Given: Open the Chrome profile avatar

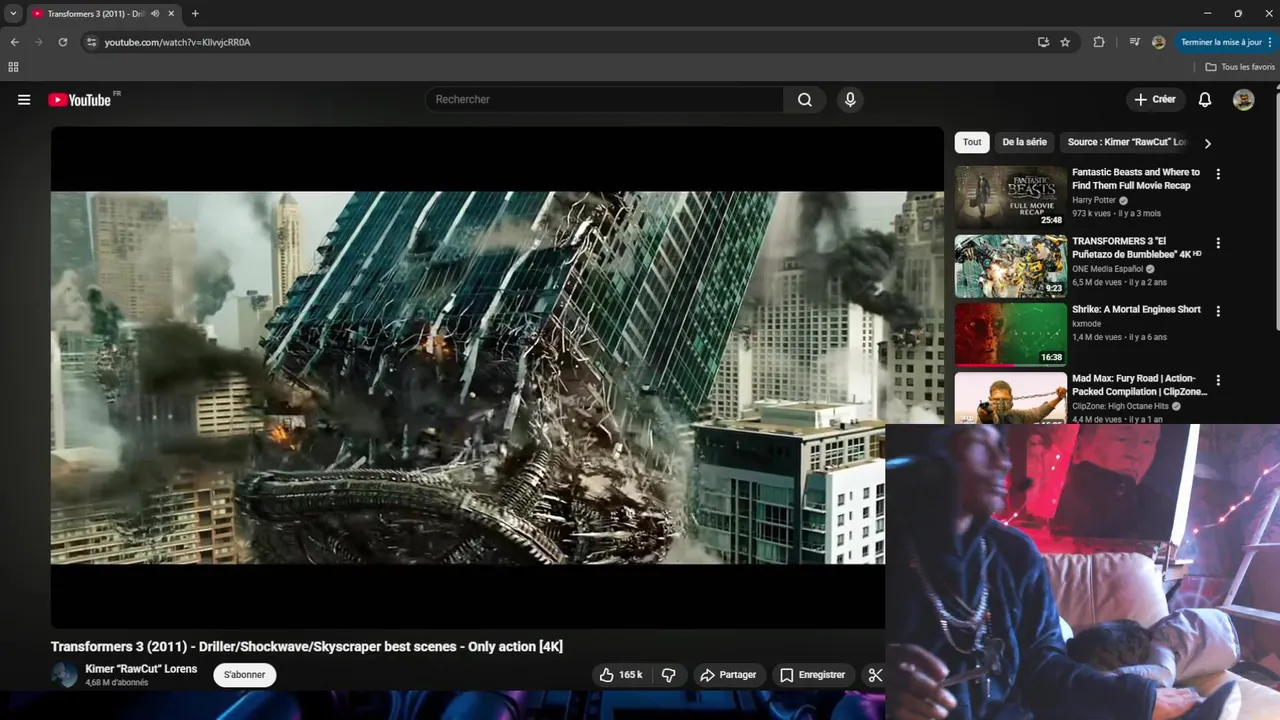Looking at the screenshot, I should [x=1158, y=42].
